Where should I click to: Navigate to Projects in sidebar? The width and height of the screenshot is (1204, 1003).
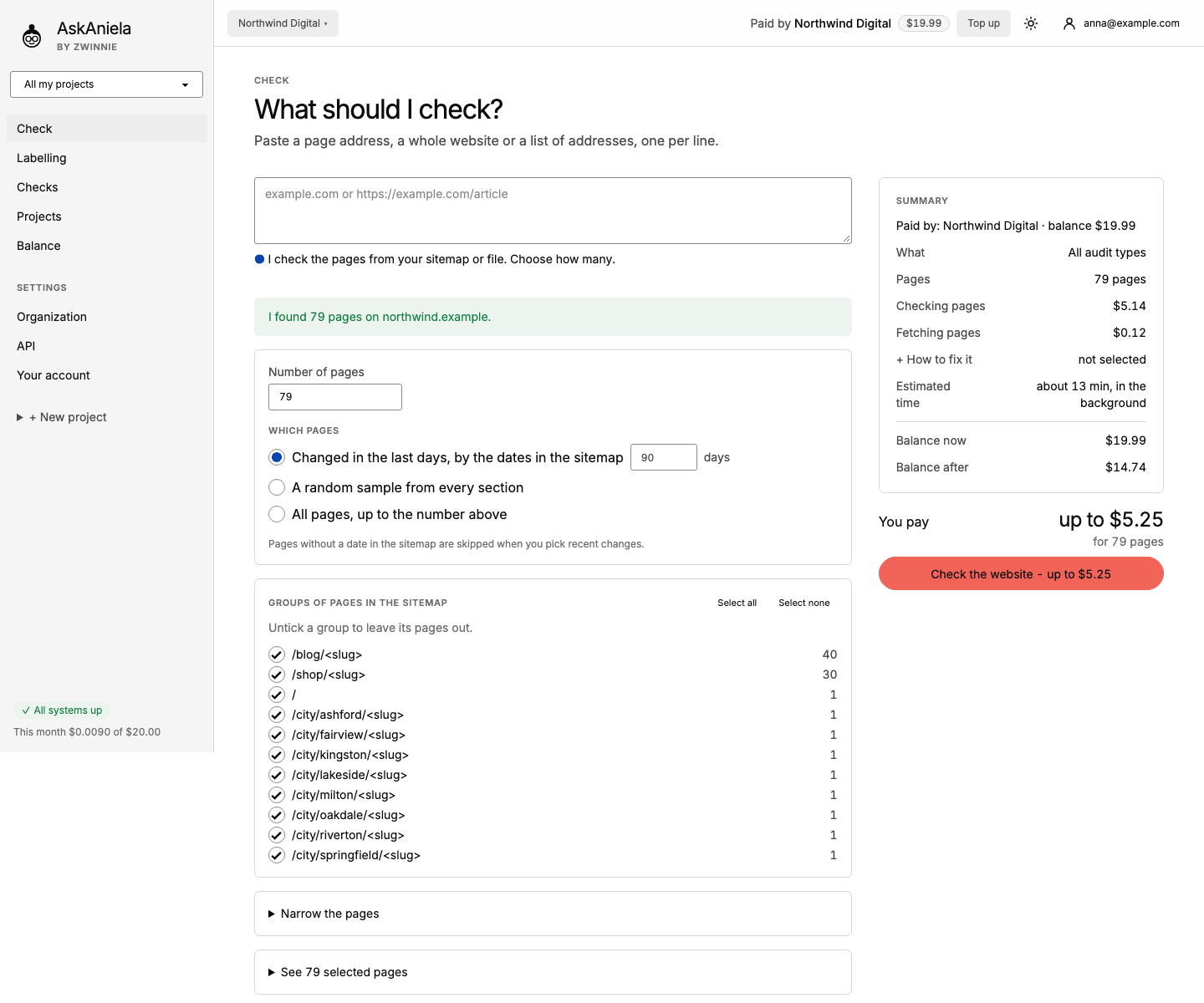tap(106, 216)
